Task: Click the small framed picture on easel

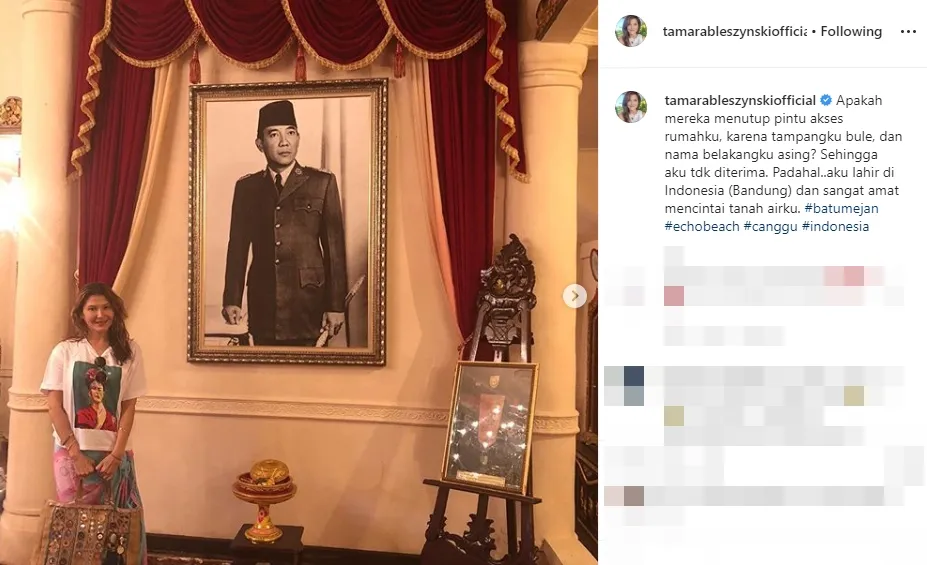Action: coord(490,426)
